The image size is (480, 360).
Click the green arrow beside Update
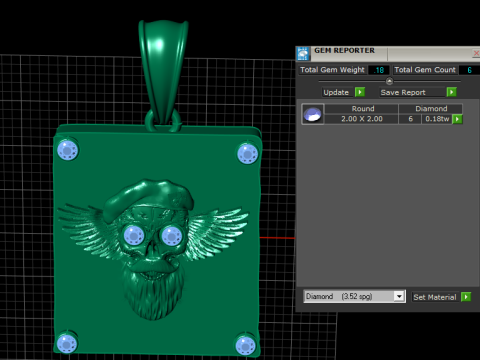(x=360, y=92)
